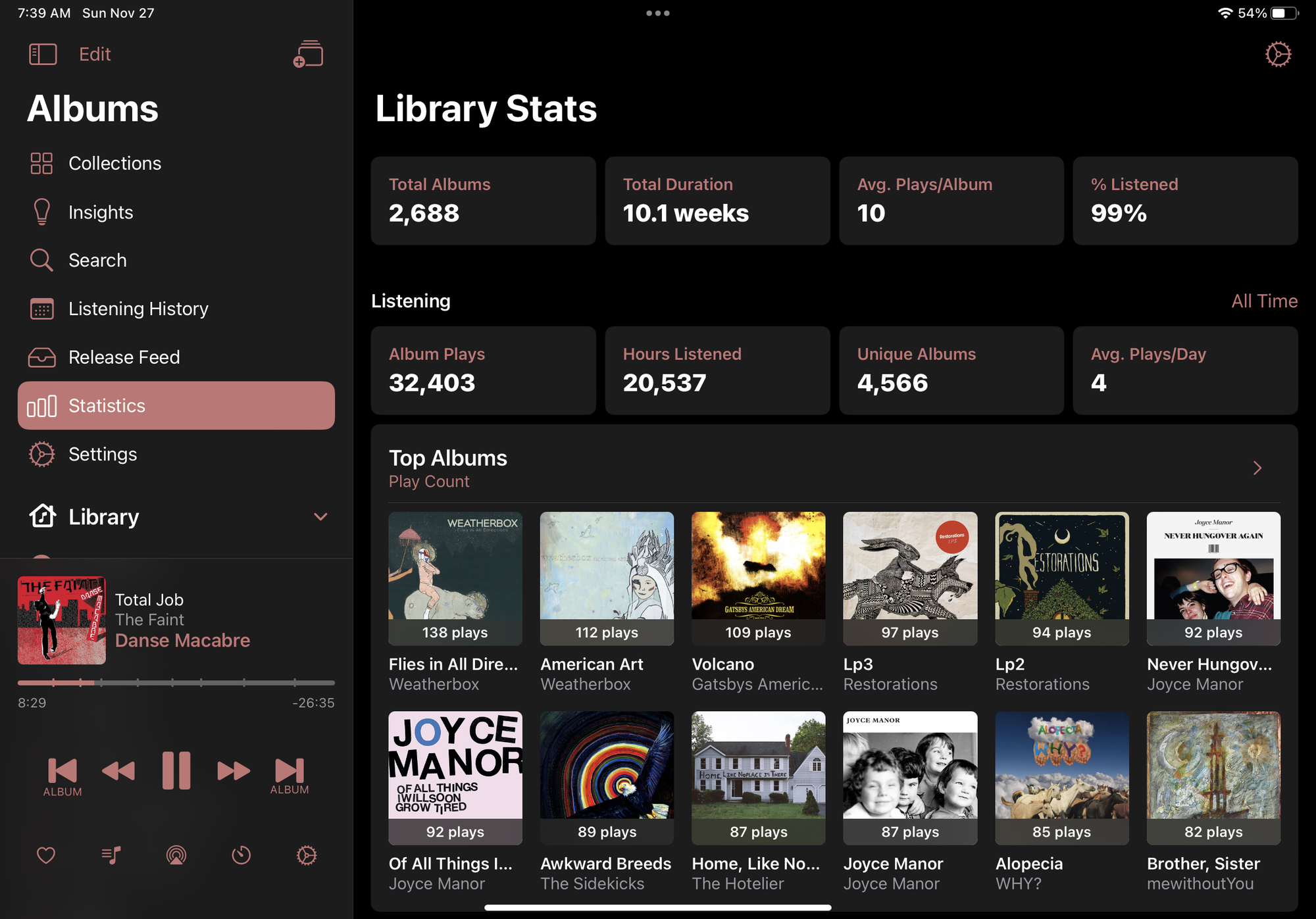The height and width of the screenshot is (919, 1316).
Task: Skip to the next album
Action: click(x=290, y=776)
